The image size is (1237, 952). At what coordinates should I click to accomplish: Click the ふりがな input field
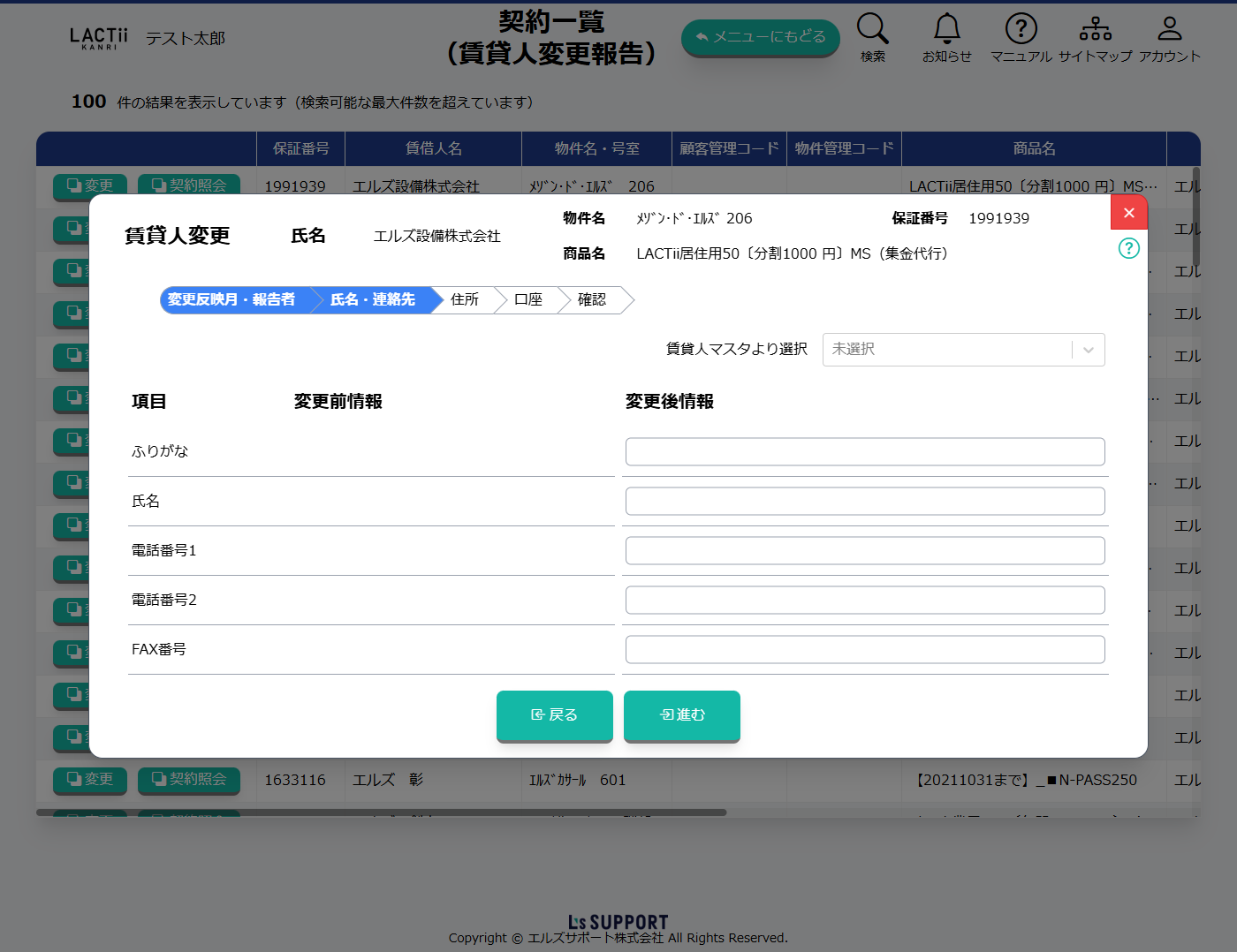pos(864,452)
